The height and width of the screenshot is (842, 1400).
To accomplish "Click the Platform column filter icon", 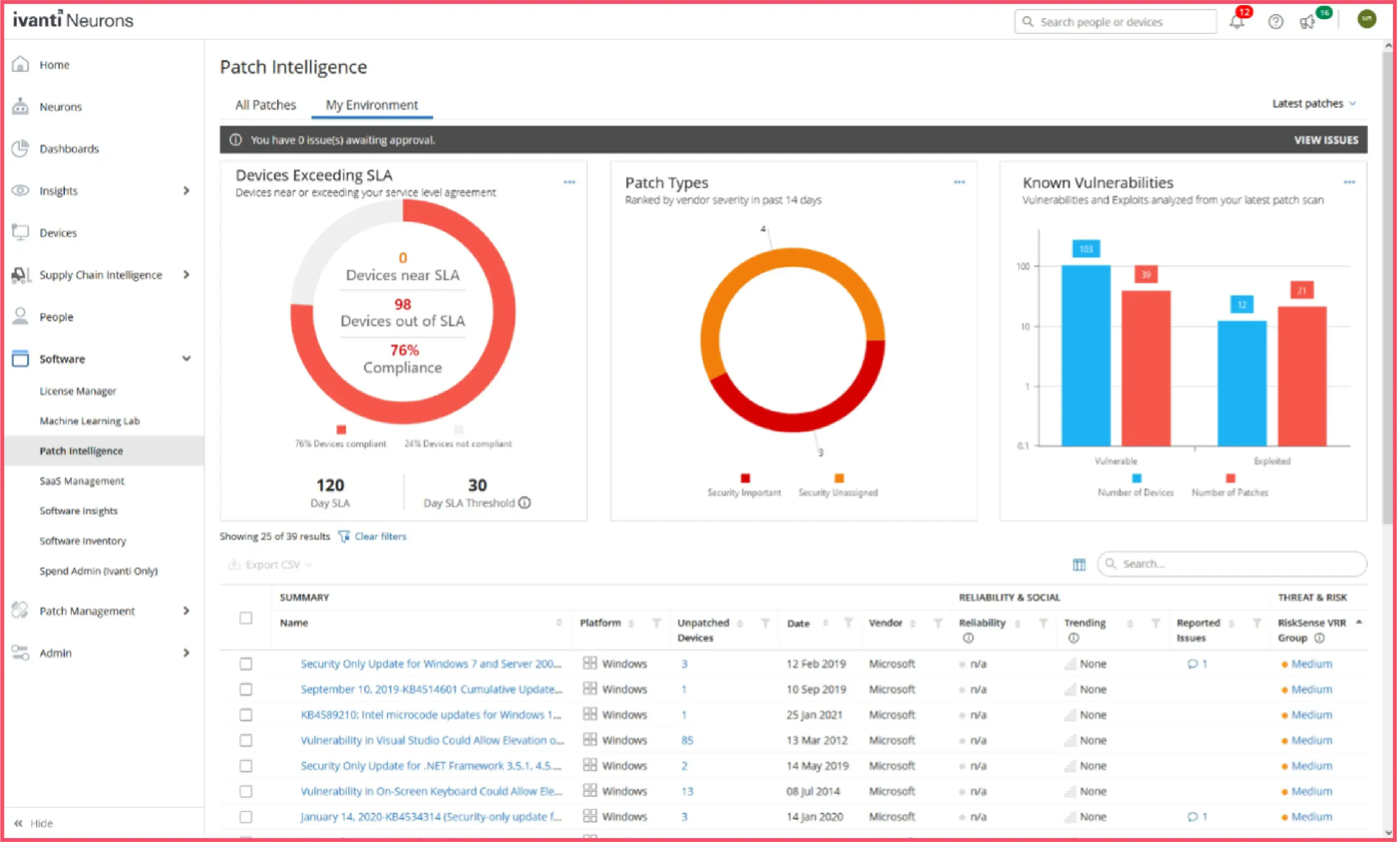I will [x=656, y=623].
